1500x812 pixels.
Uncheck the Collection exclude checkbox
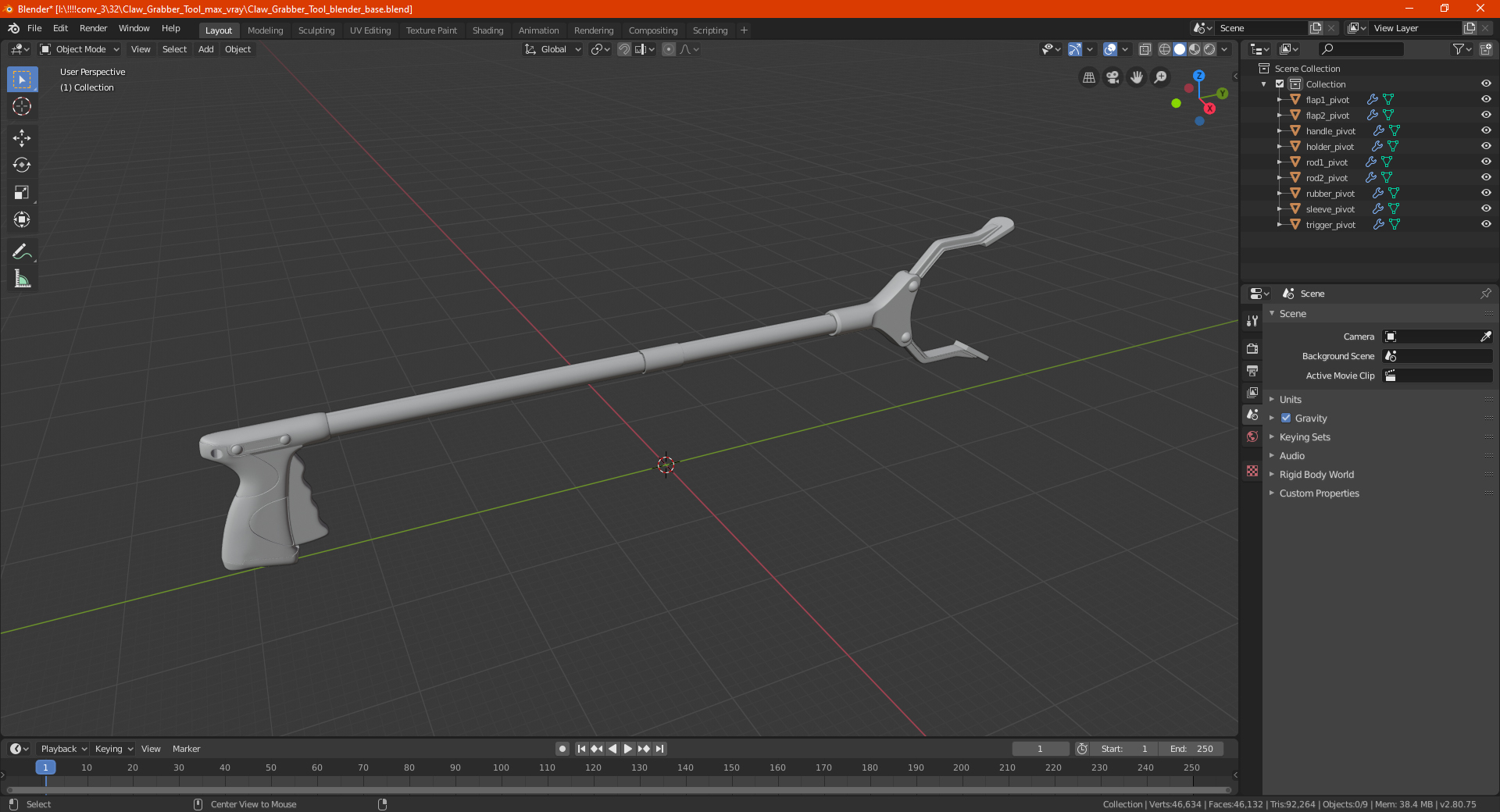1280,84
